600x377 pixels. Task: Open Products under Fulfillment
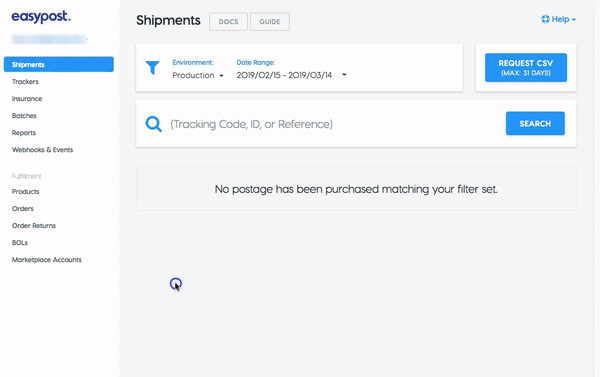[x=26, y=191]
